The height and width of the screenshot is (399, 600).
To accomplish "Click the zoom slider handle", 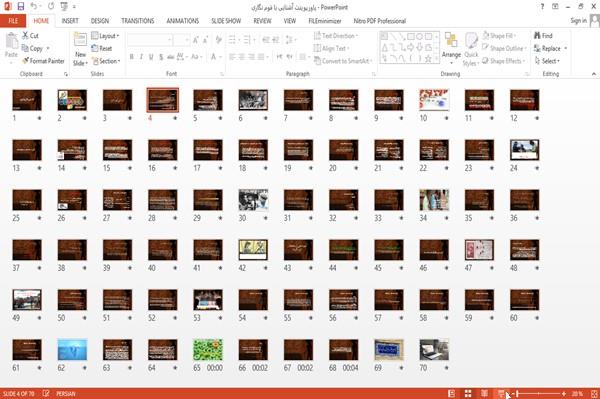I will click(x=517, y=393).
